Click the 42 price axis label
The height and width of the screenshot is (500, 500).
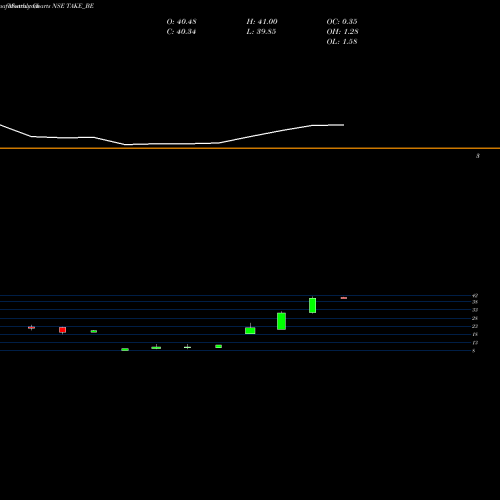pos(475,296)
